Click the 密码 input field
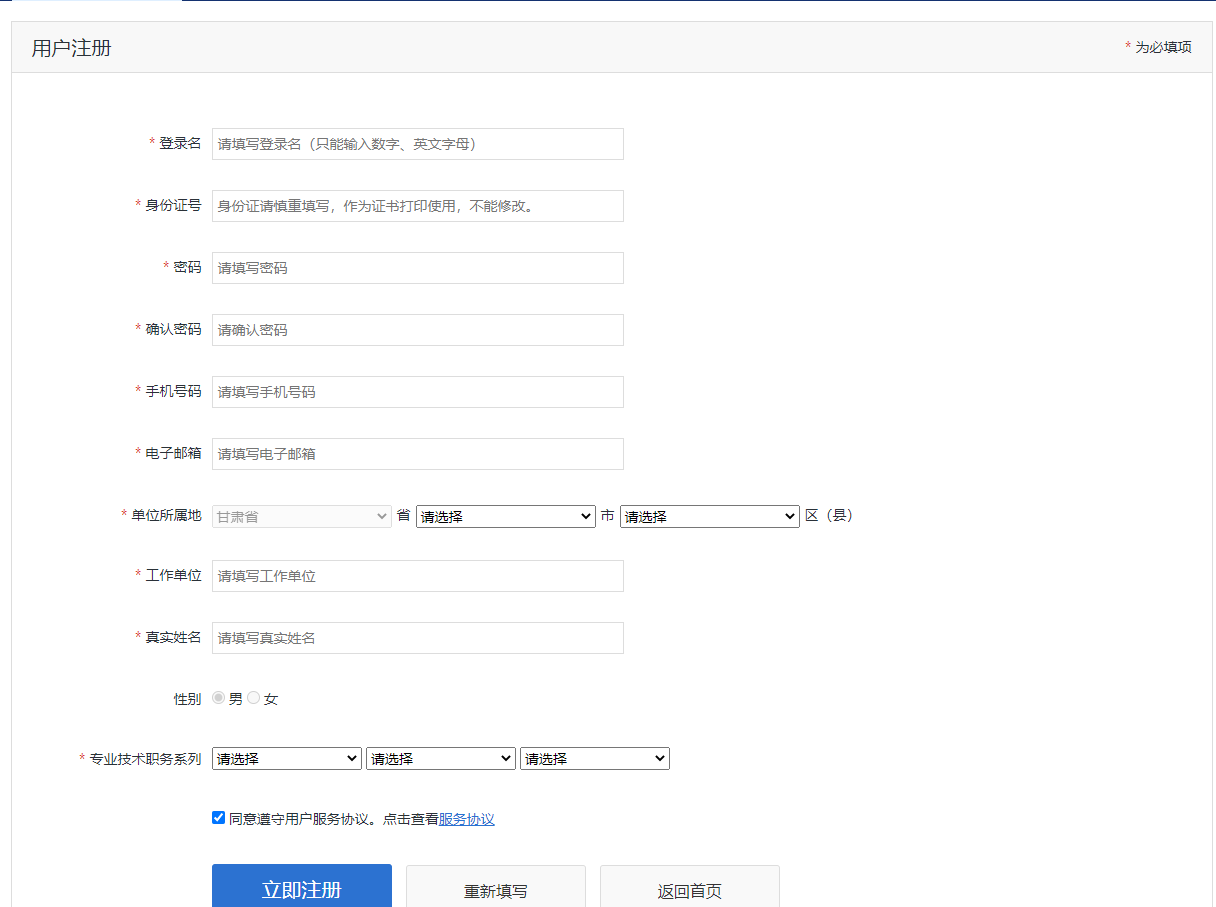The height and width of the screenshot is (907, 1216). 417,268
